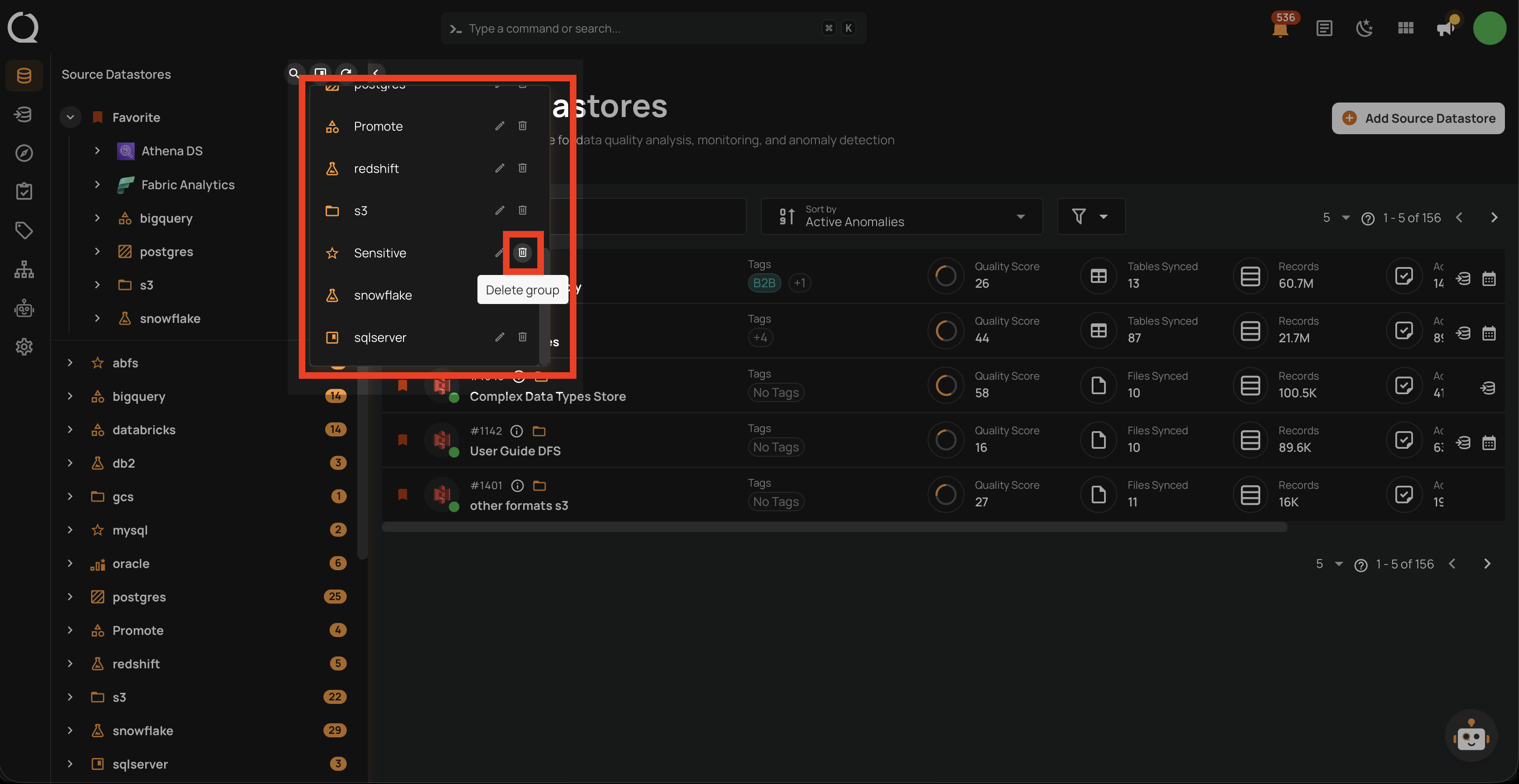The width and height of the screenshot is (1519, 784).
Task: Expand the oracle group in tree
Action: coord(70,564)
